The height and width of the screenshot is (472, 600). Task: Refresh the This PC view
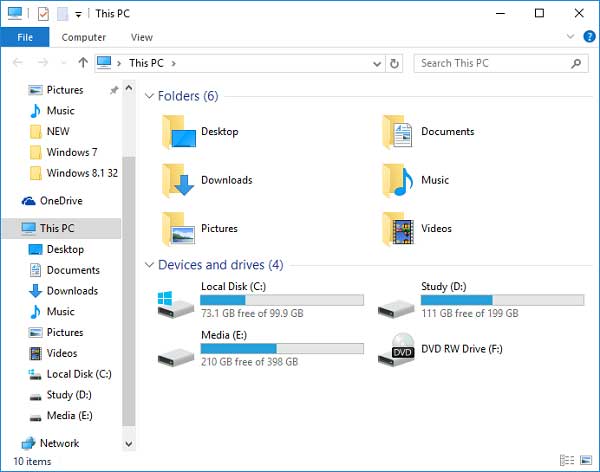[x=394, y=64]
